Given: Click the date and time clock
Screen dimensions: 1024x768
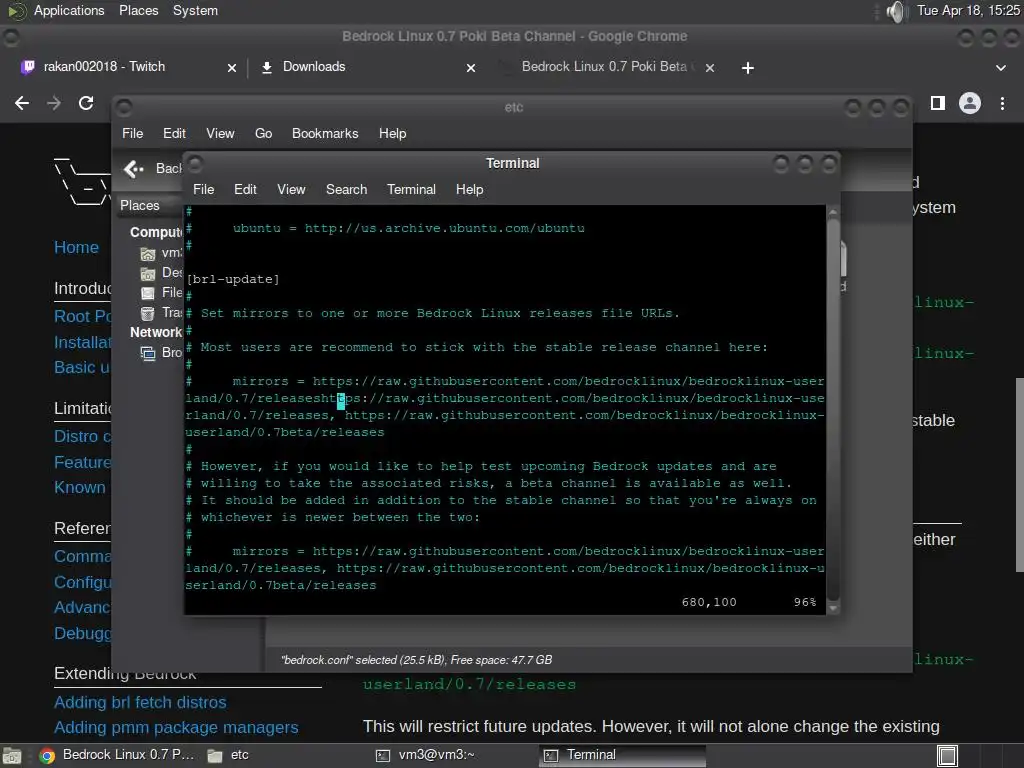Looking at the screenshot, I should tap(968, 10).
